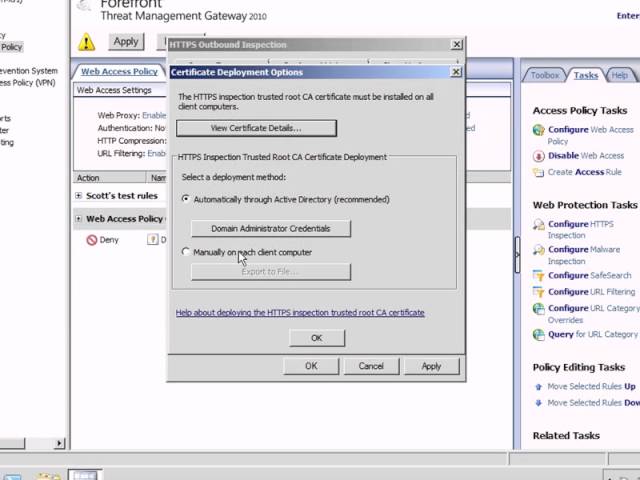This screenshot has width=640, height=480.
Task: Switch to the Web Access Policy tab
Action: click(119, 71)
